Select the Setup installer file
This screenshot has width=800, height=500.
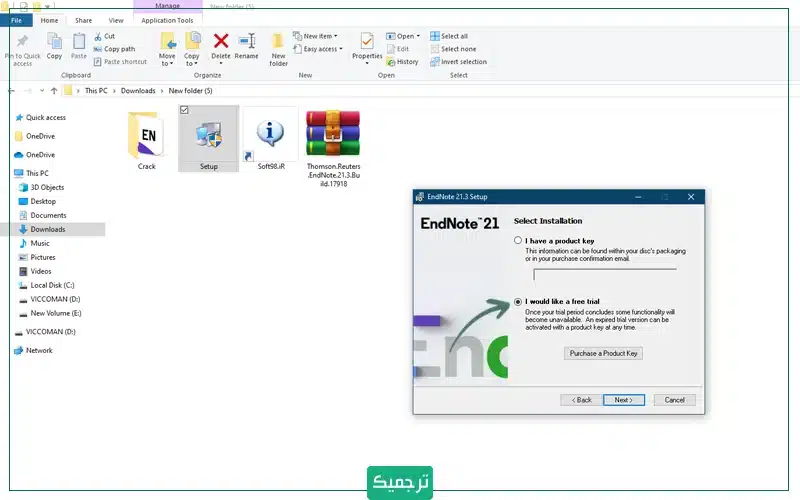click(x=209, y=139)
